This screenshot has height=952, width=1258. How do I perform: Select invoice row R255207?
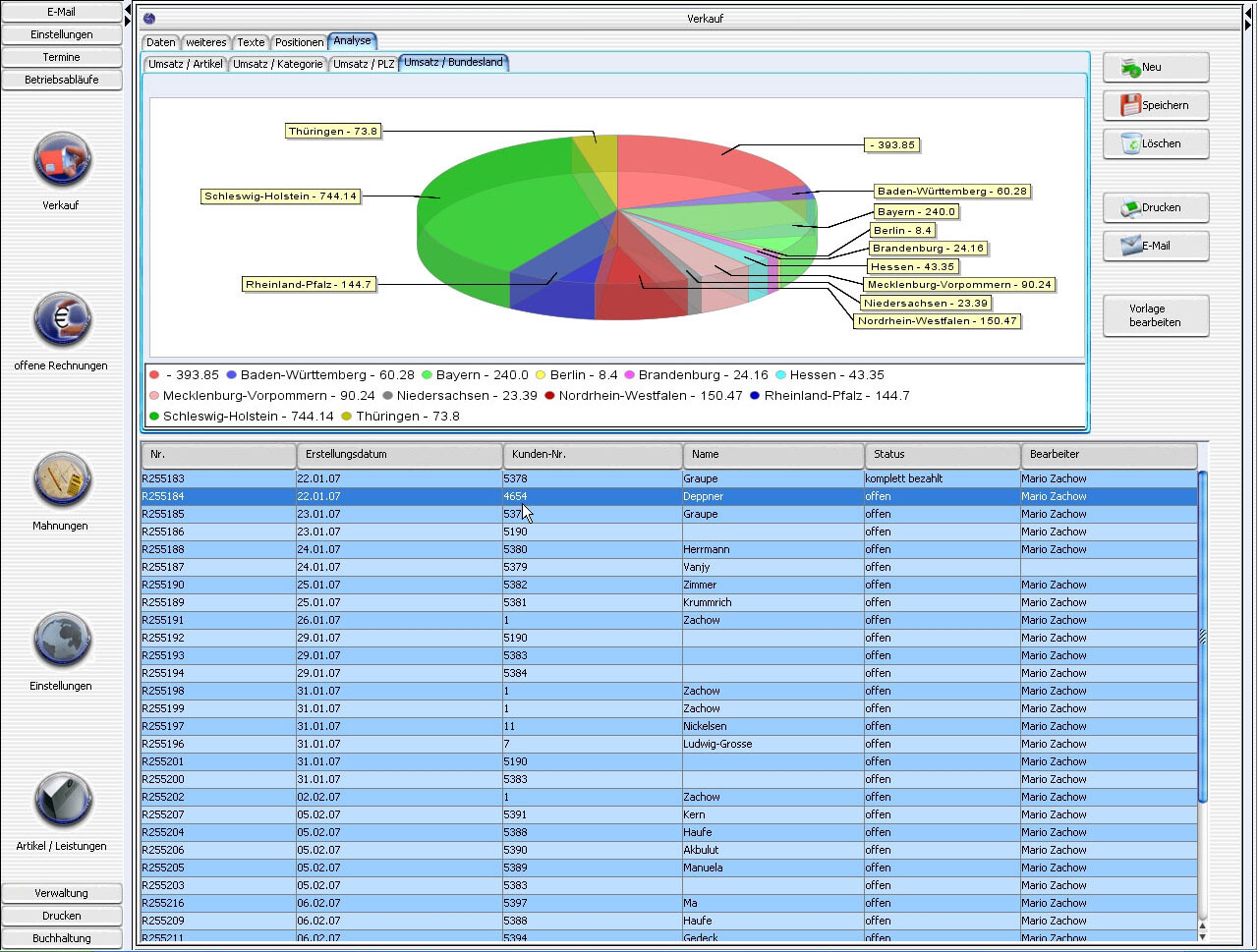coord(669,814)
